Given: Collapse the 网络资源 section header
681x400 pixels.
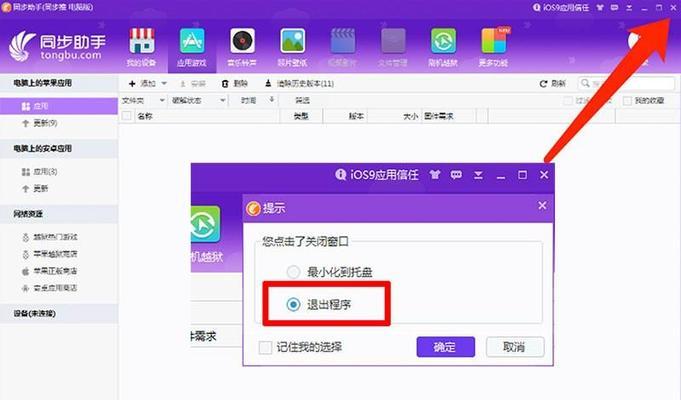Looking at the screenshot, I should pos(59,214).
